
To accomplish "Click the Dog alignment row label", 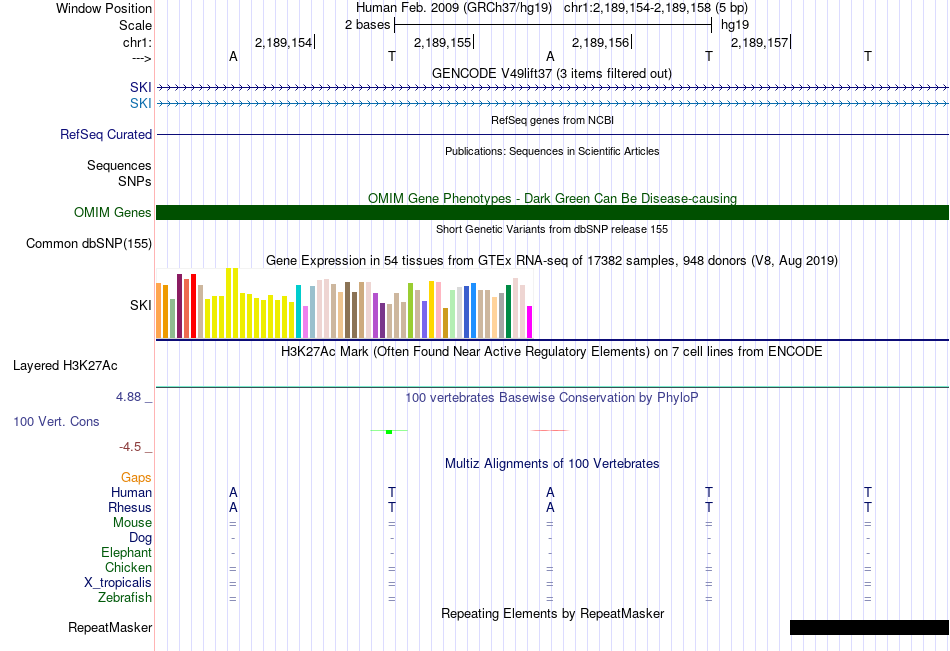I will (141, 538).
